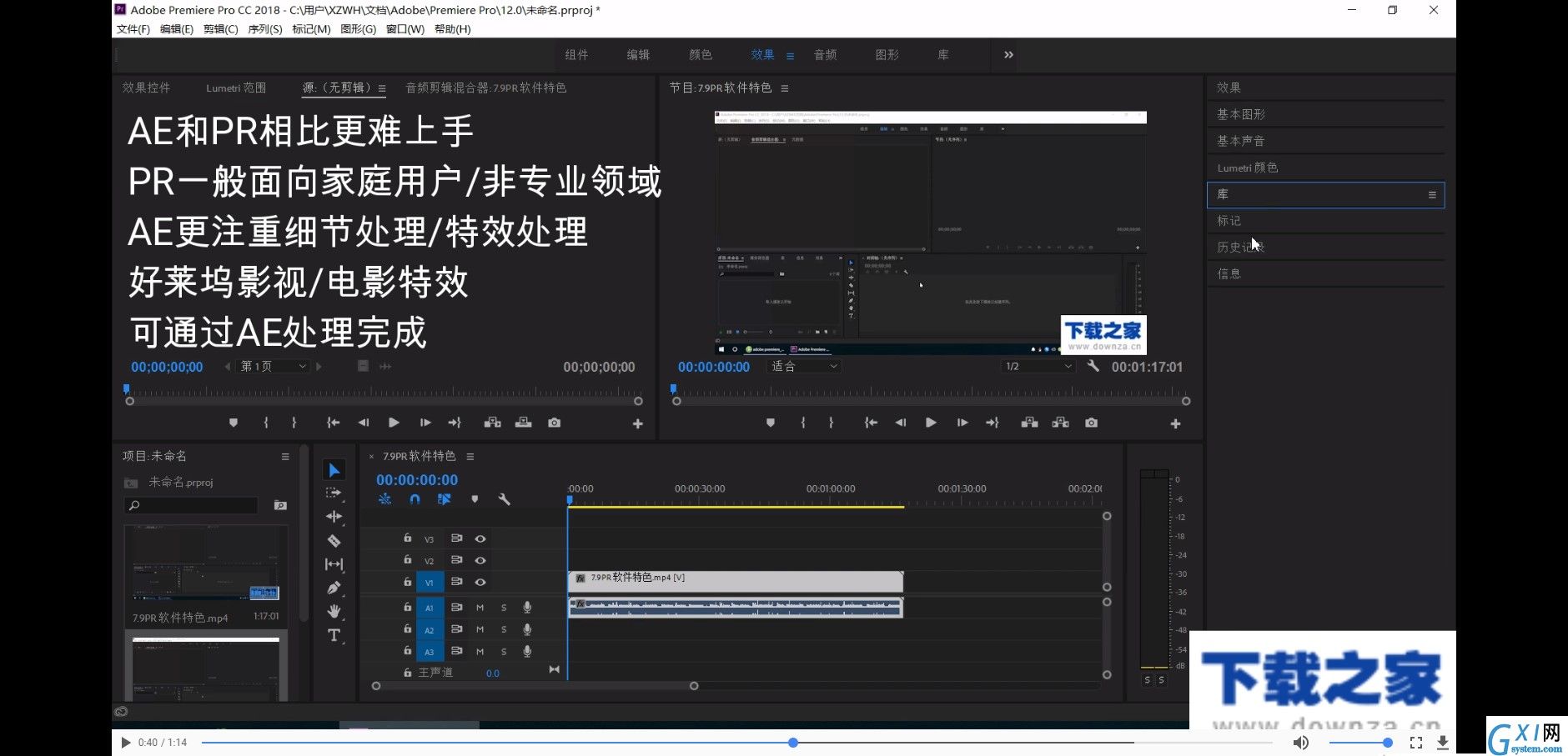The height and width of the screenshot is (756, 1568).
Task: Click Insert button in source monitor
Action: point(493,423)
